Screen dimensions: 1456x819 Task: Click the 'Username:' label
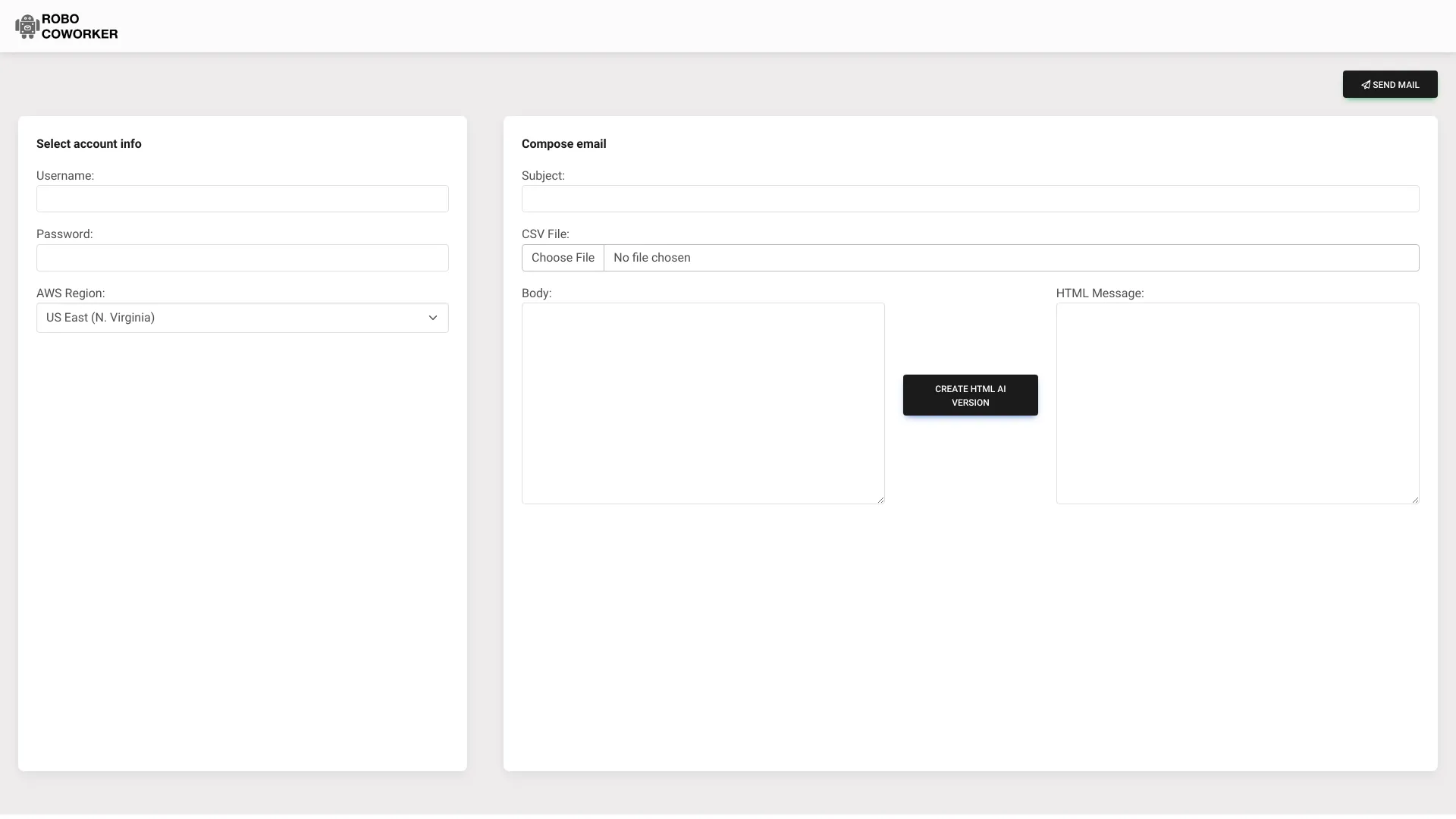click(65, 176)
